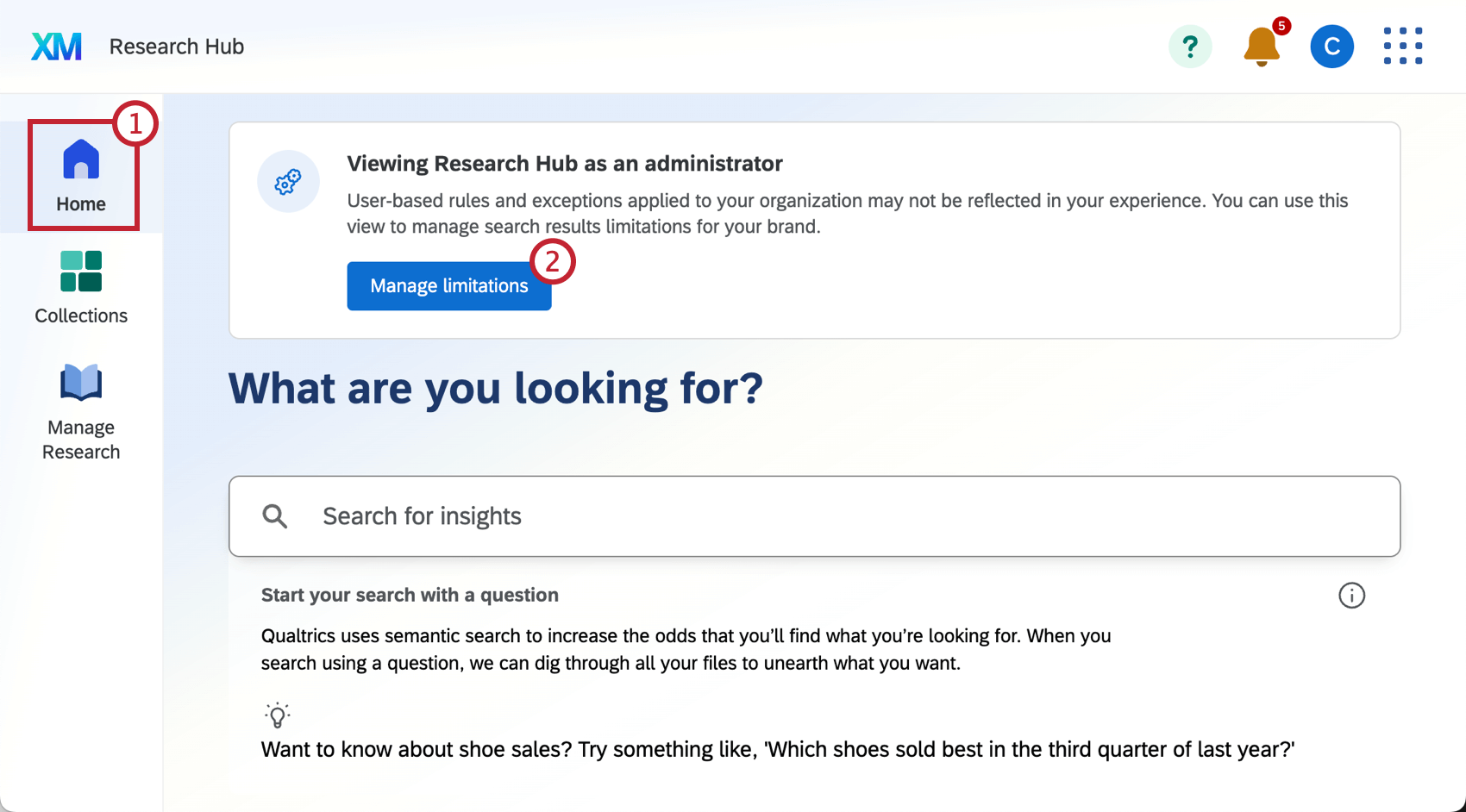Viewport: 1466px width, 812px height.
Task: Click the Research Hub title
Action: pos(176,47)
